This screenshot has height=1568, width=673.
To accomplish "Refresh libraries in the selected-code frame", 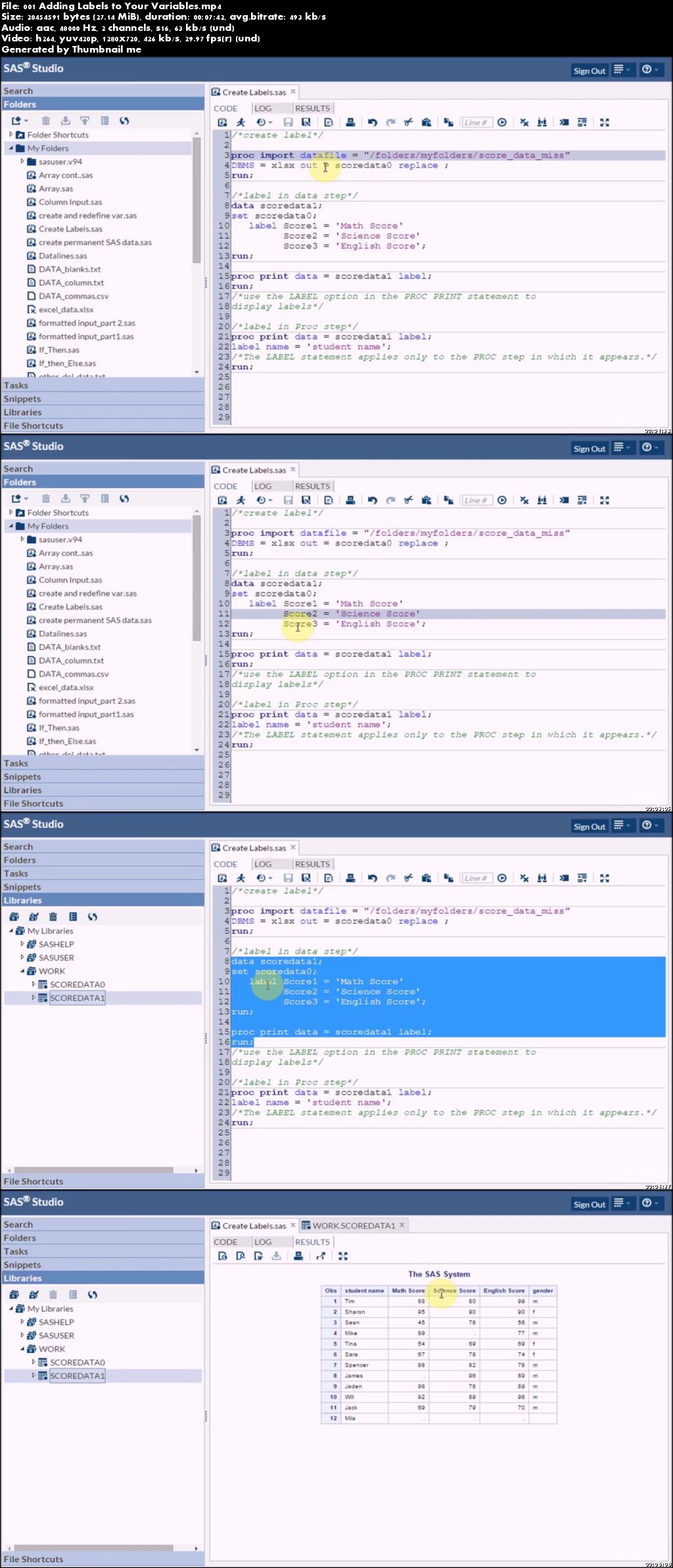I will pos(93,917).
